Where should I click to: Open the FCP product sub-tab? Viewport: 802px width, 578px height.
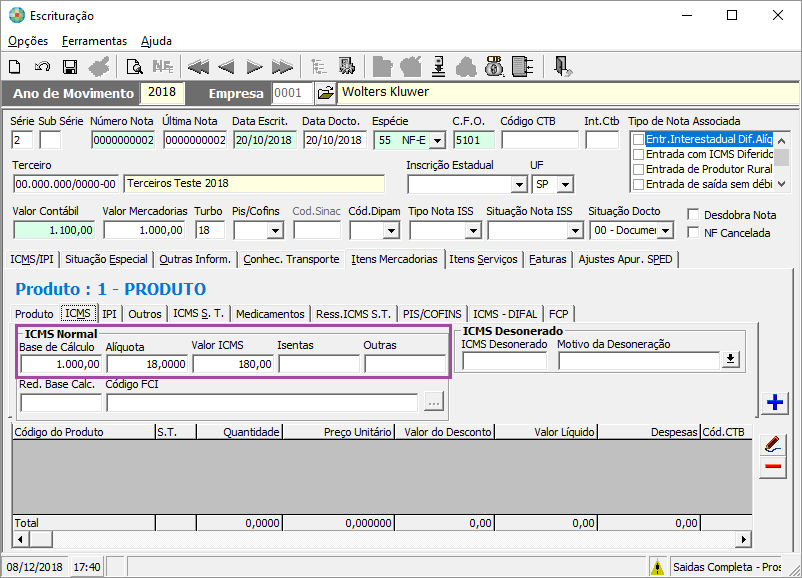click(x=559, y=314)
